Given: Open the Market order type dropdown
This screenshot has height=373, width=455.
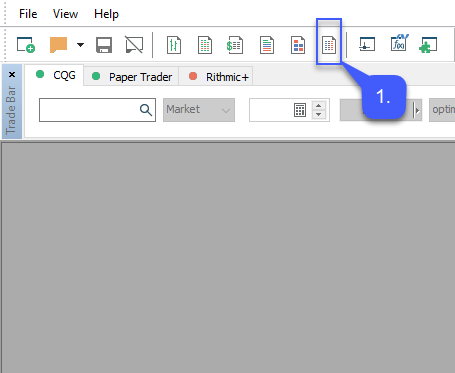Looking at the screenshot, I should 199,110.
